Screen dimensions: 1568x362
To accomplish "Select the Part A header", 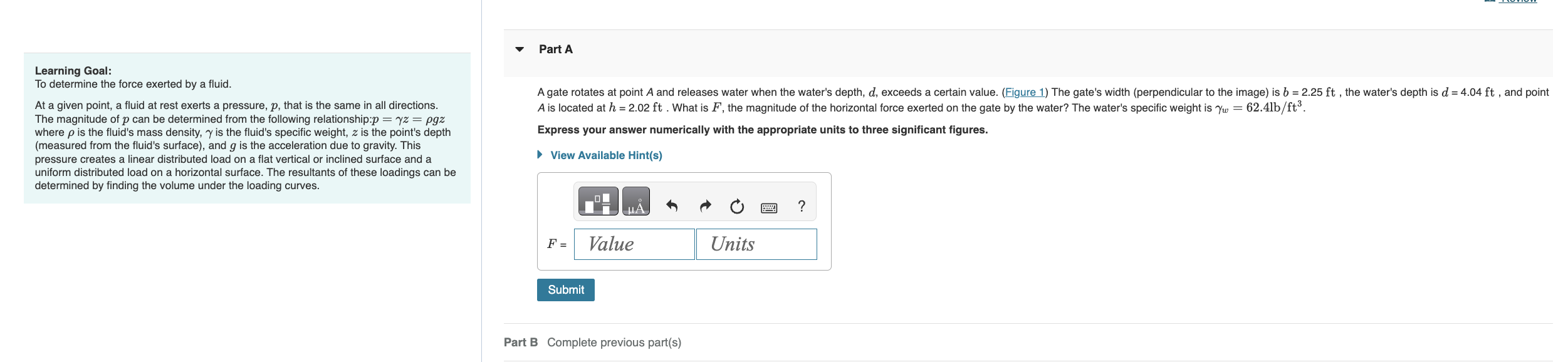I will coord(555,49).
